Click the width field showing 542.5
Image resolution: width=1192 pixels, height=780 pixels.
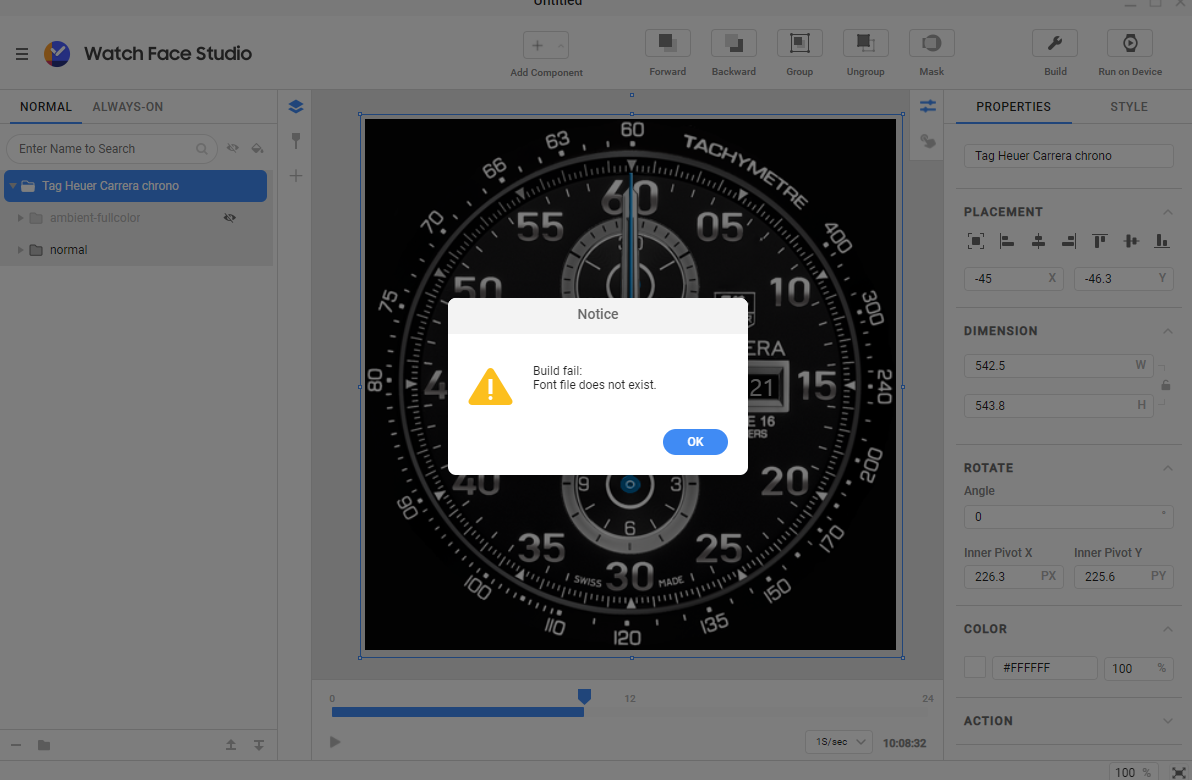click(x=1058, y=366)
